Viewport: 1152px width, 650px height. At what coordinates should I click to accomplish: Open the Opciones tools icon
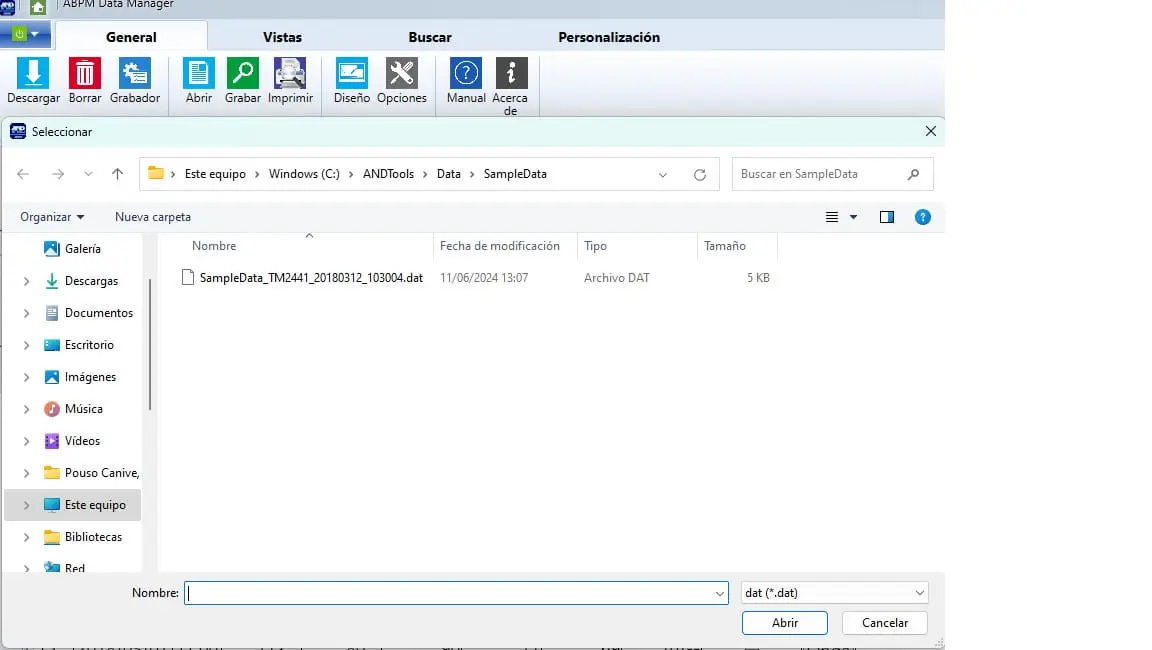click(402, 74)
